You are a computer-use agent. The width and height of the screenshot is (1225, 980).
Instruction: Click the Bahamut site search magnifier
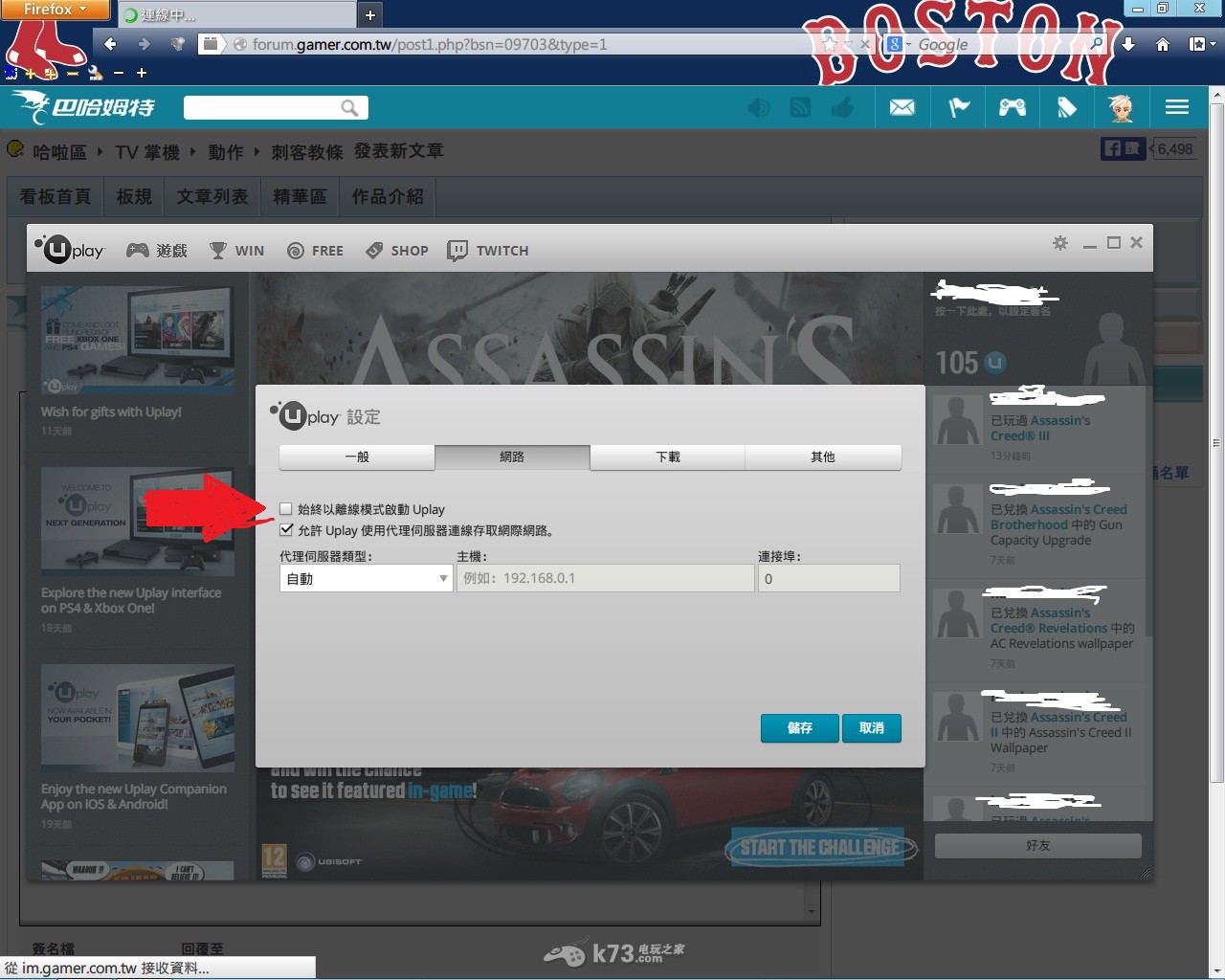coord(350,108)
